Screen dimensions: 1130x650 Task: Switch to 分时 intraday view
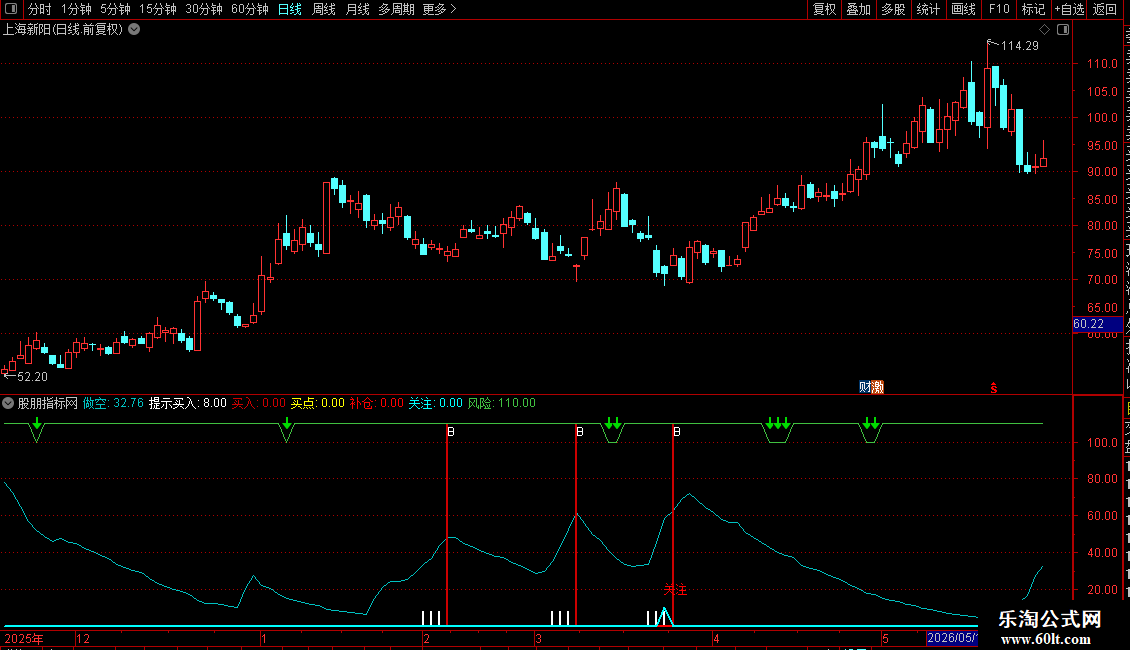pyautogui.click(x=40, y=9)
